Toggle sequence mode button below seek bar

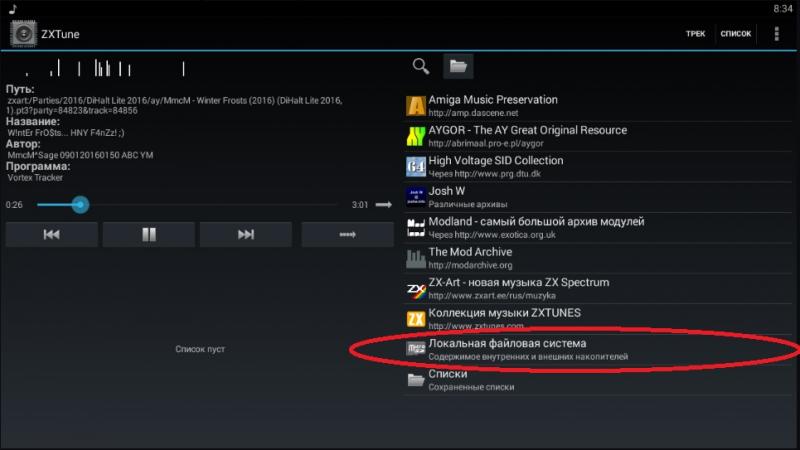click(348, 235)
